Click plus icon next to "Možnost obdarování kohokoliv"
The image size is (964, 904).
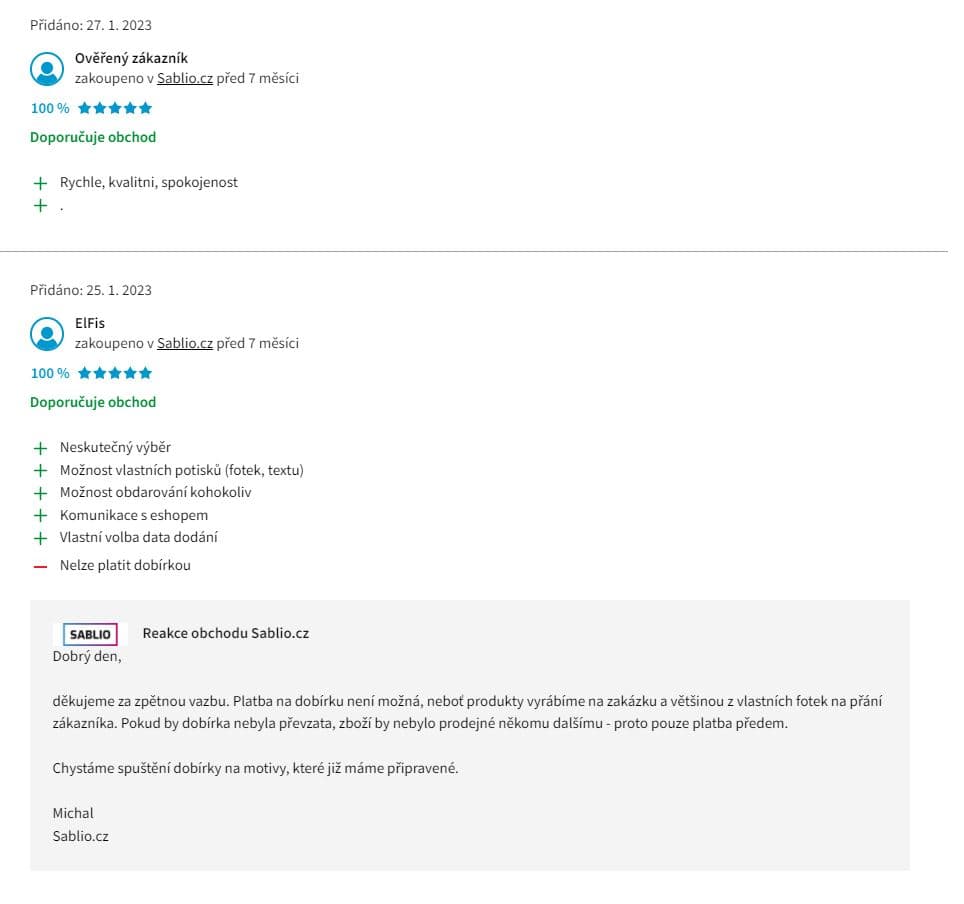[x=40, y=493]
